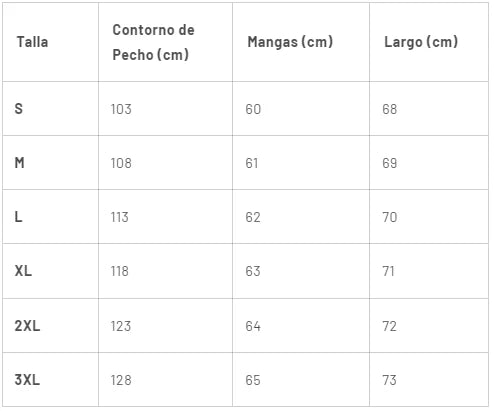The width and height of the screenshot is (494, 411).
Task: Click chest value 103 for size S
Action: [x=121, y=109]
